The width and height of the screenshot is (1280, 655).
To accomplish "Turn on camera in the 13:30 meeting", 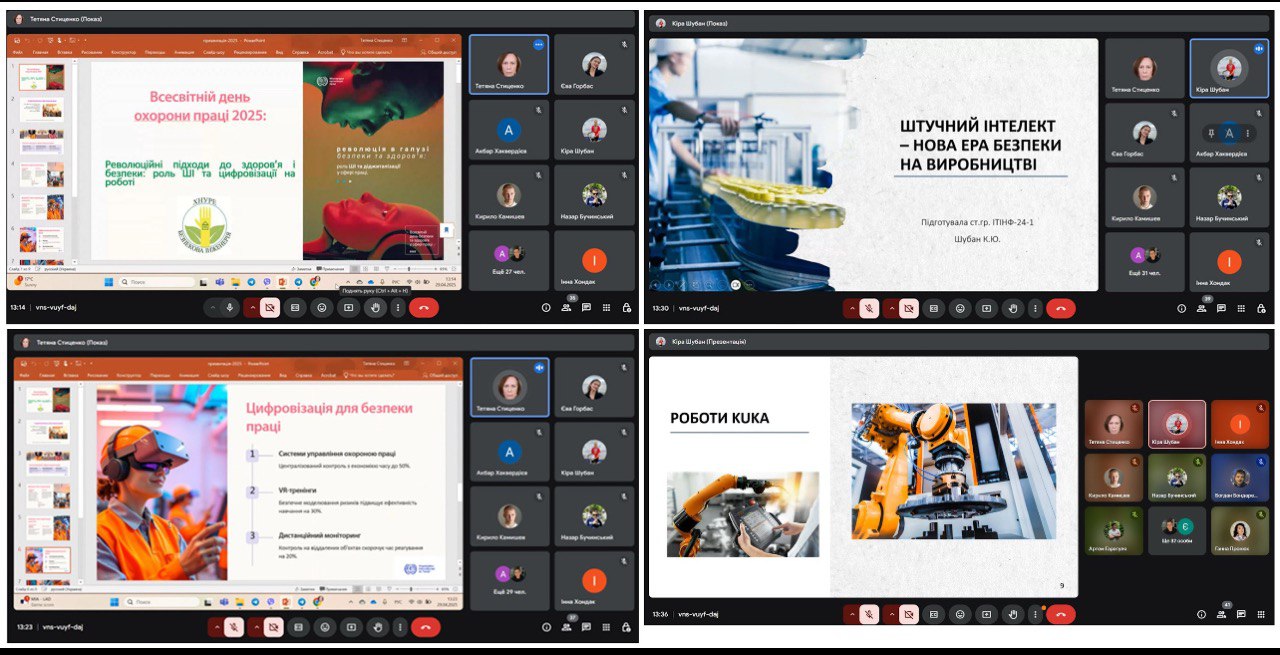I will point(908,308).
